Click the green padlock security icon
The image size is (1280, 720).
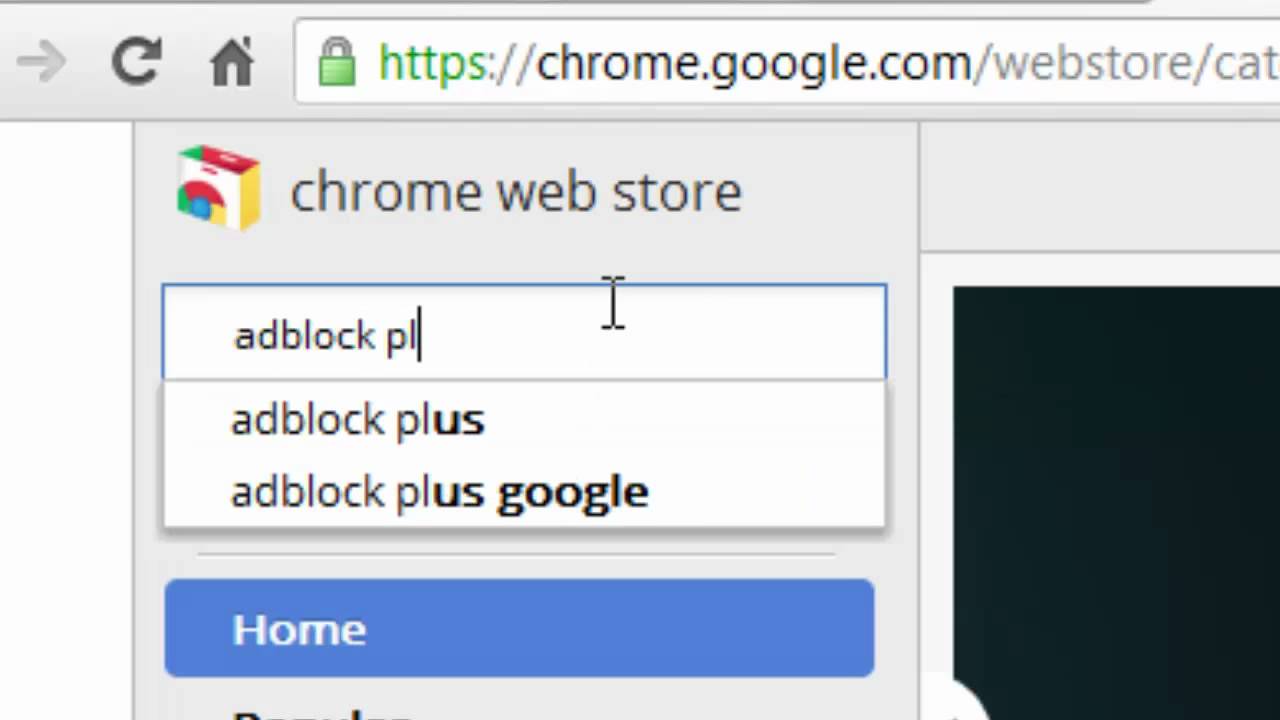(x=337, y=63)
